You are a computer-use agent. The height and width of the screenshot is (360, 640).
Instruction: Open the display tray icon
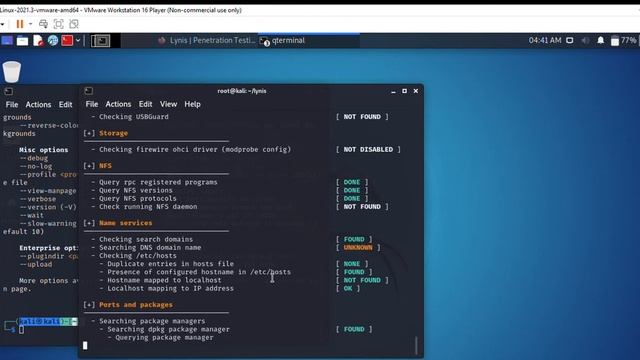pyautogui.click(x=569, y=40)
